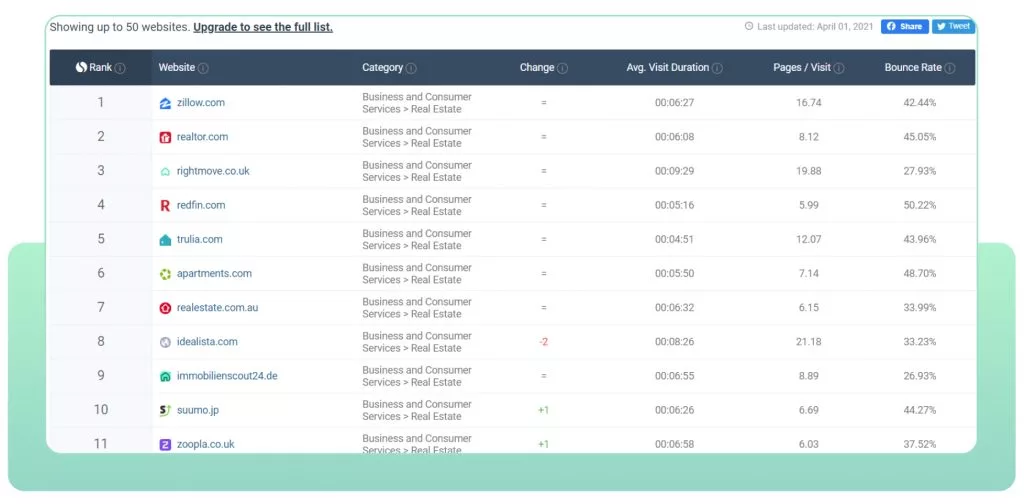Open the realtor.com website link
Image resolution: width=1024 pixels, height=504 pixels.
pos(202,136)
